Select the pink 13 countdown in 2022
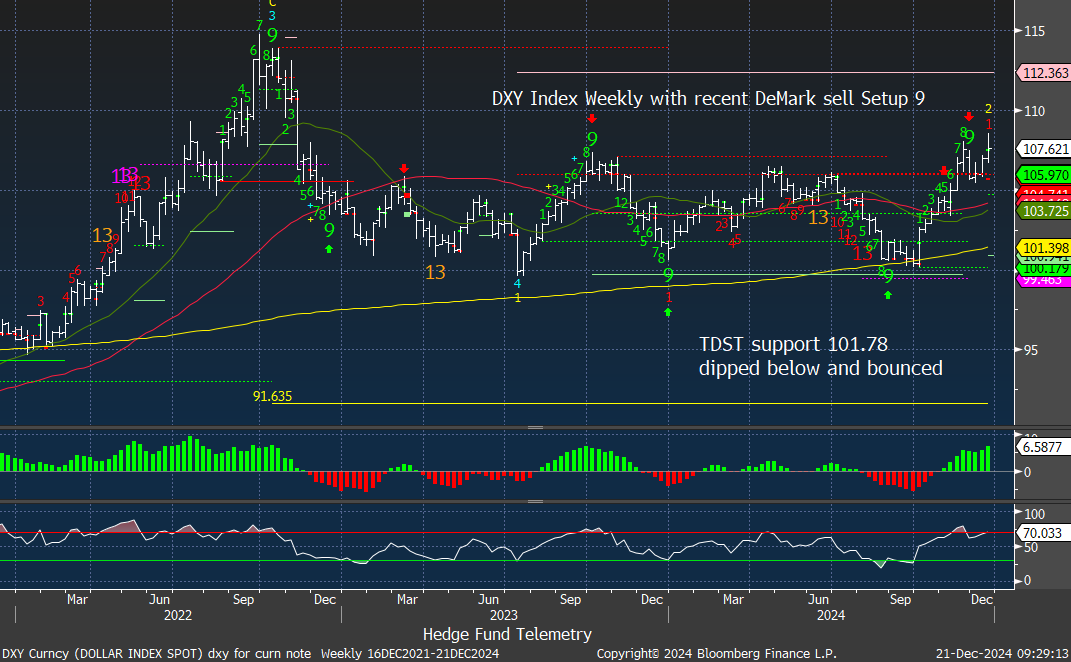 pos(125,176)
